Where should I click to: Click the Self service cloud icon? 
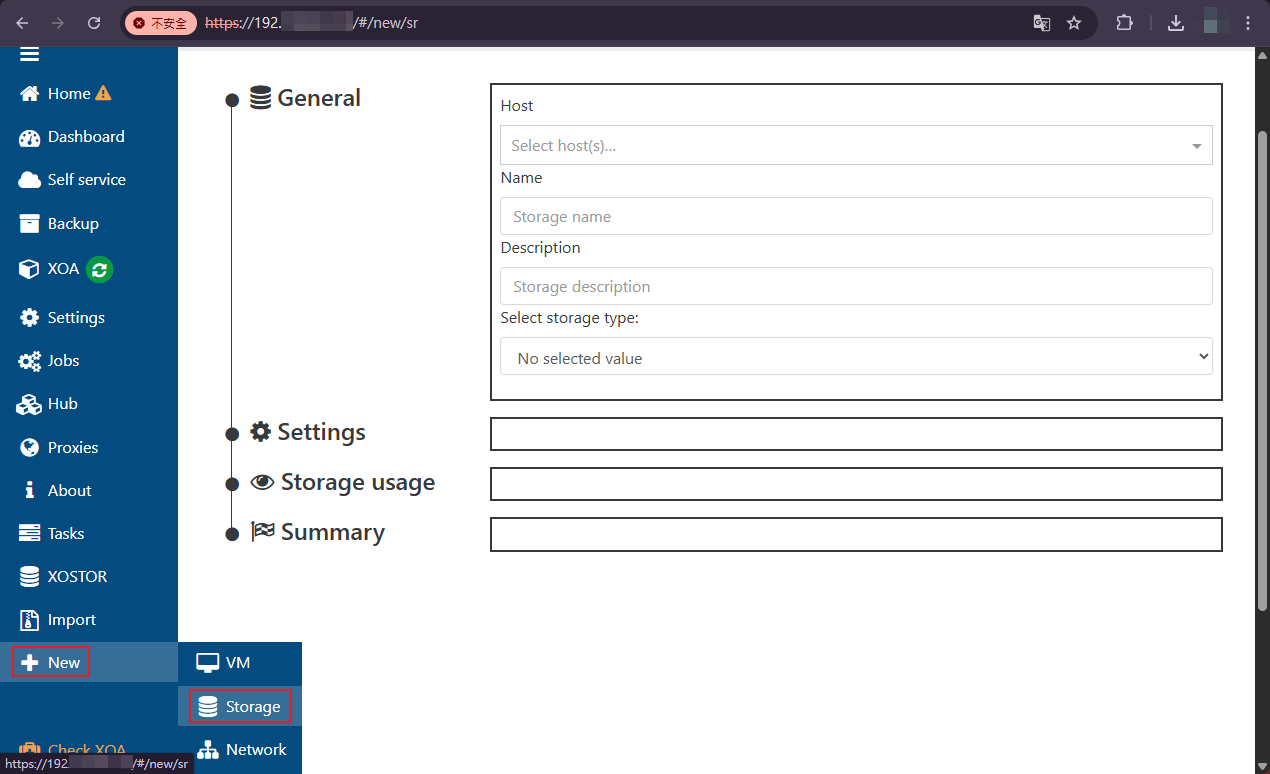(x=29, y=180)
